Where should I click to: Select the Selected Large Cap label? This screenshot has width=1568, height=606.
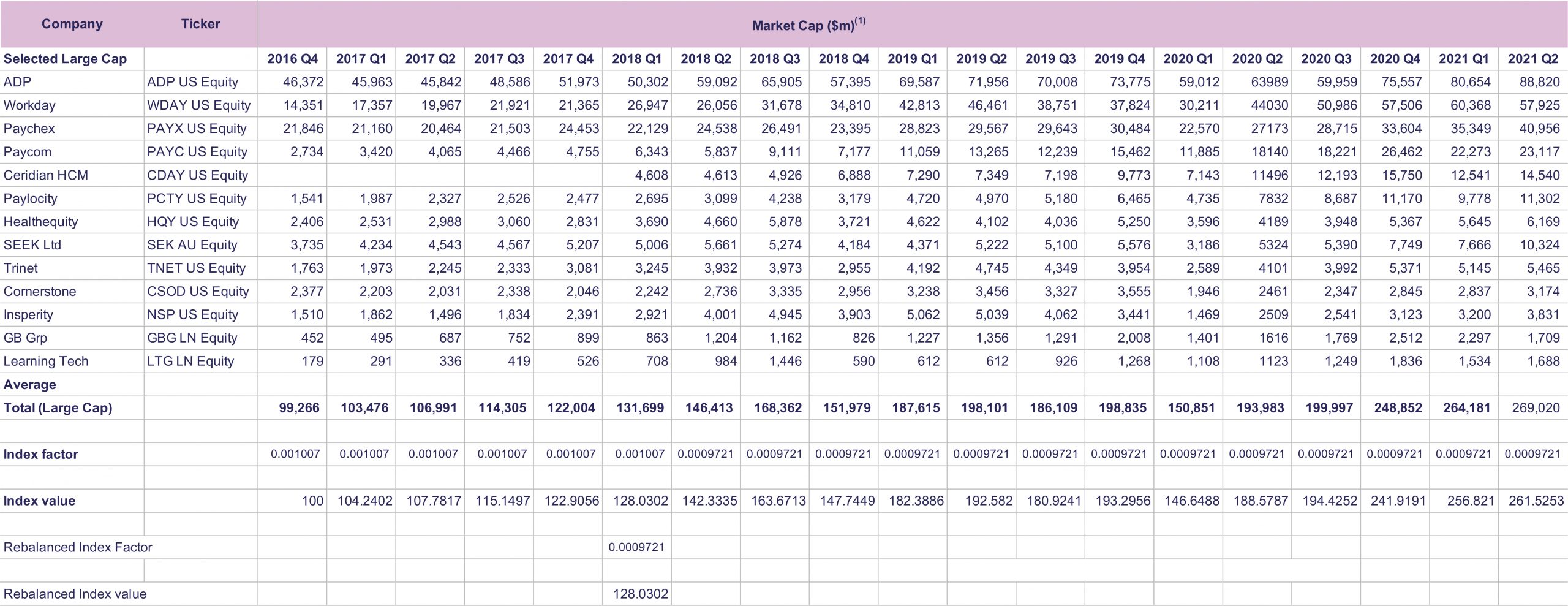coord(65,59)
